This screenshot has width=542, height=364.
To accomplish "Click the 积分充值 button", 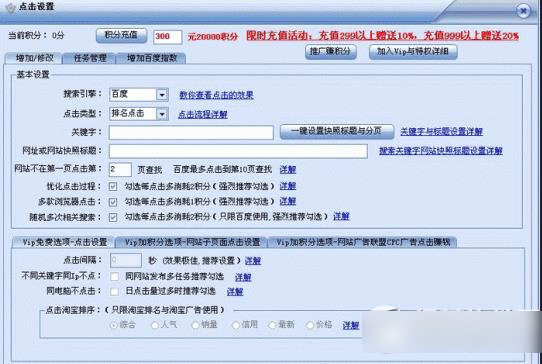I will 121,35.
